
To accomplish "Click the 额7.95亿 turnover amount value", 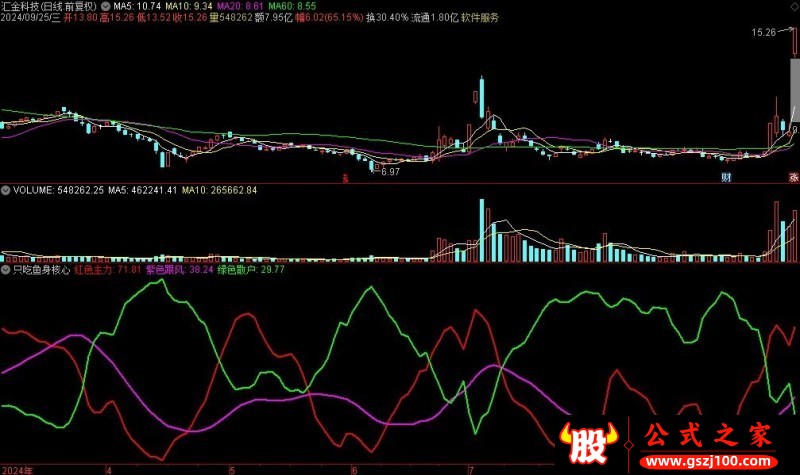I will (x=273, y=17).
